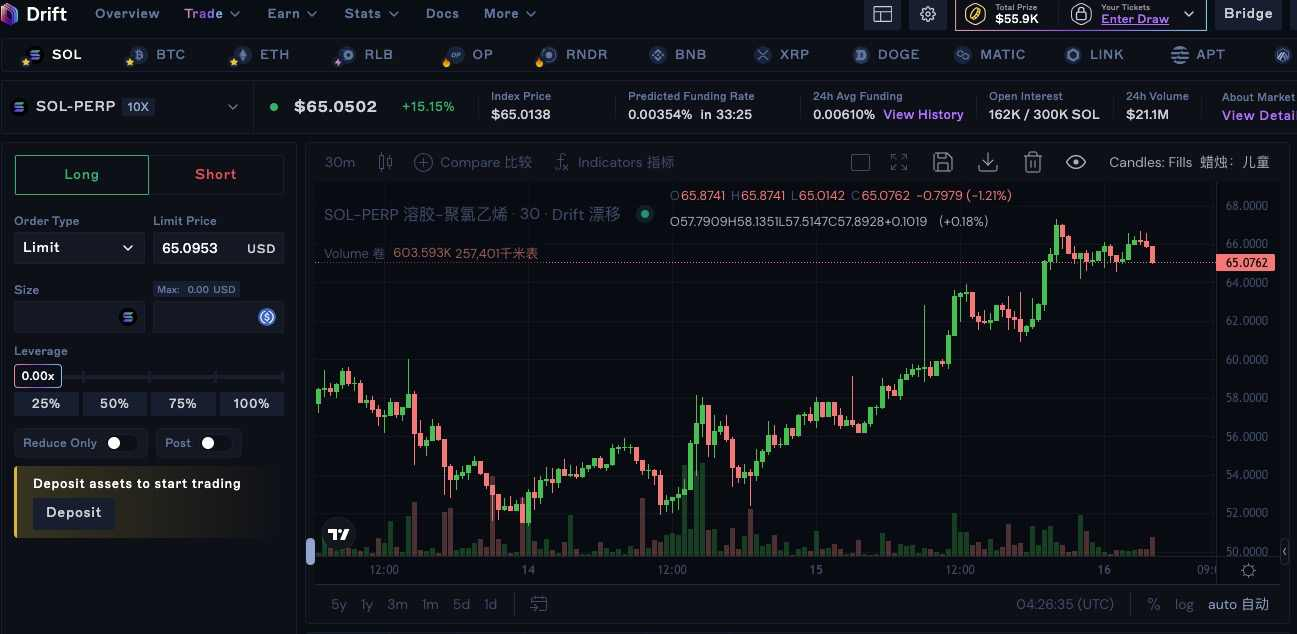Switch to the Short tab
This screenshot has height=634, width=1297.
tap(216, 174)
